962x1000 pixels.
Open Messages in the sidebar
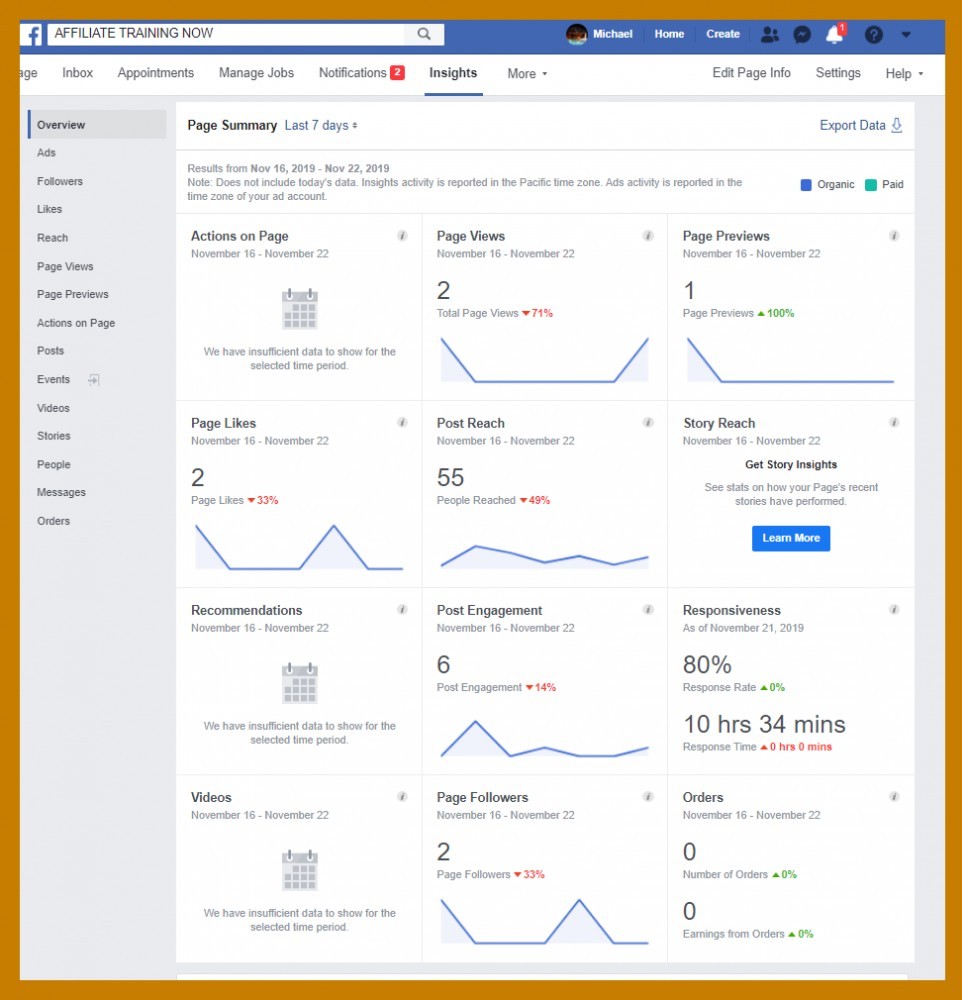click(61, 492)
